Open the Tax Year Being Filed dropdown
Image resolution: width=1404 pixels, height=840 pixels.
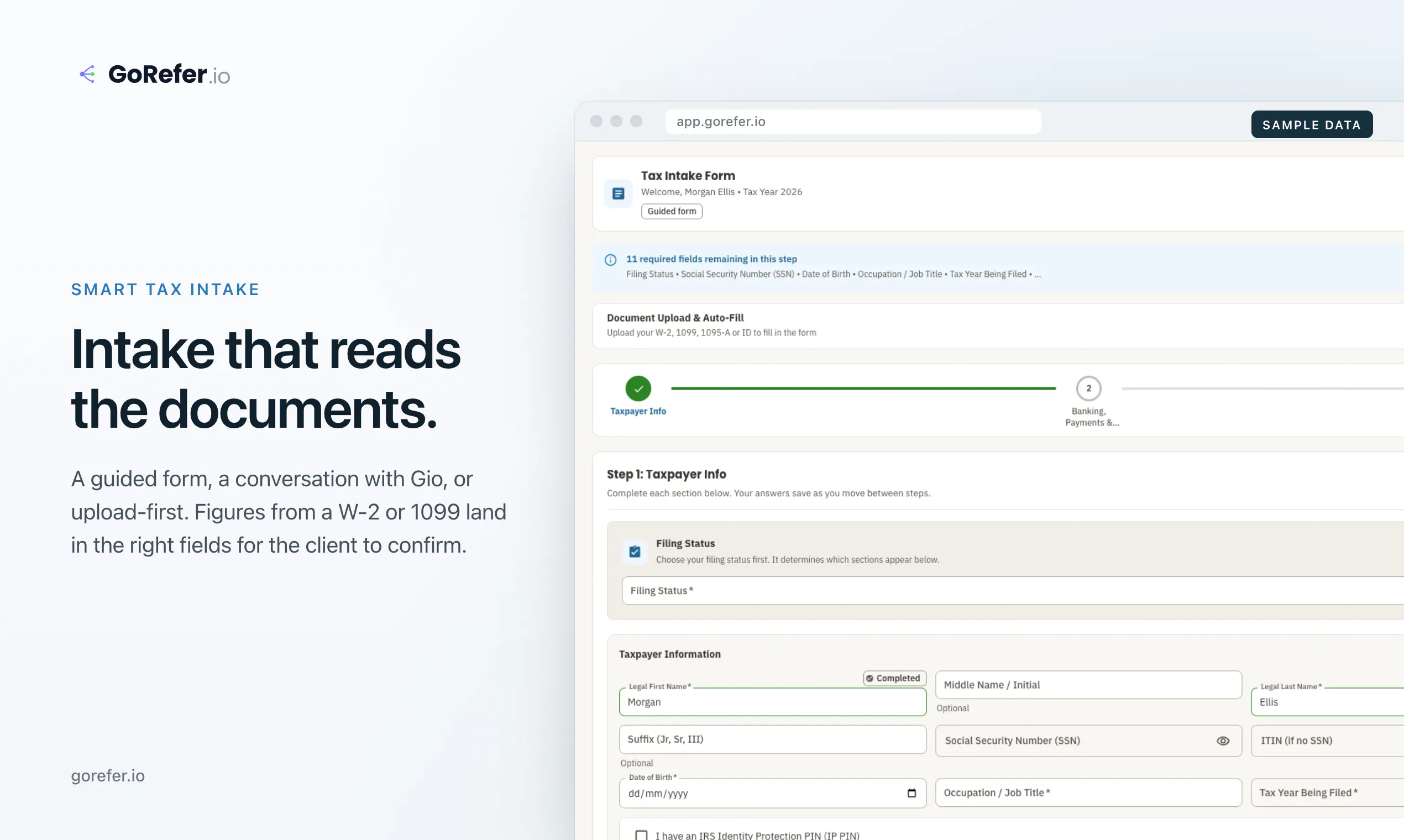pos(1327,792)
